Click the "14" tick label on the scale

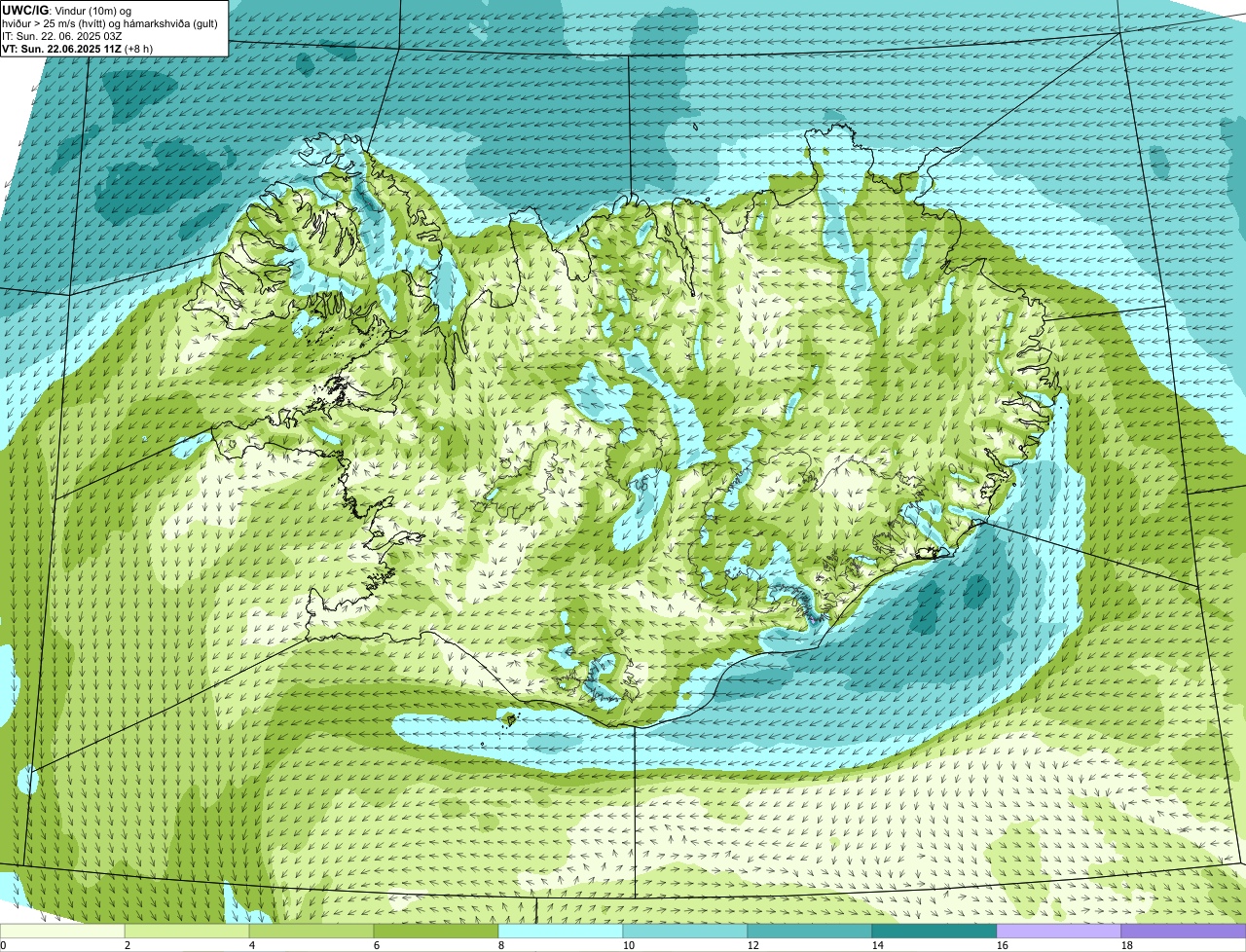(x=878, y=945)
